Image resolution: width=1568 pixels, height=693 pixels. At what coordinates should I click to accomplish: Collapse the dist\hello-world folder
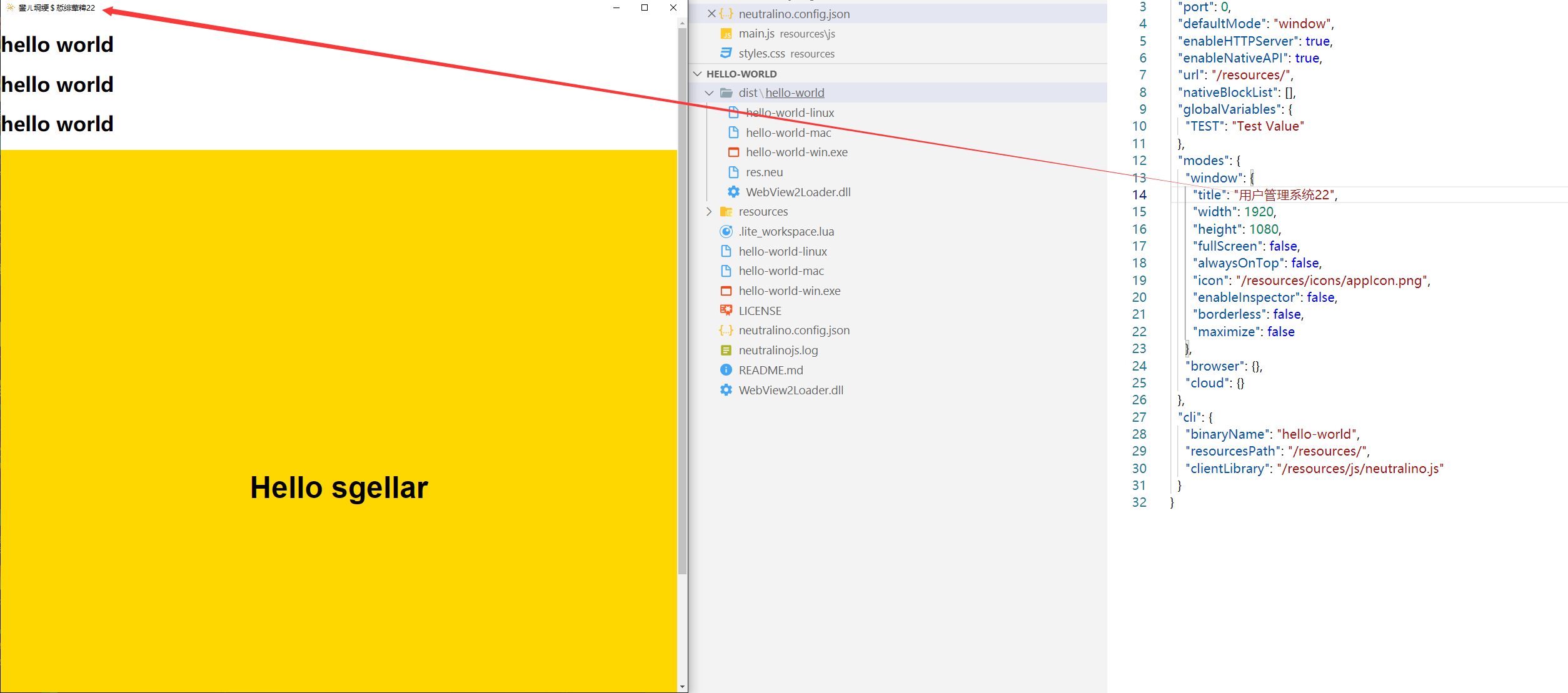(x=709, y=93)
